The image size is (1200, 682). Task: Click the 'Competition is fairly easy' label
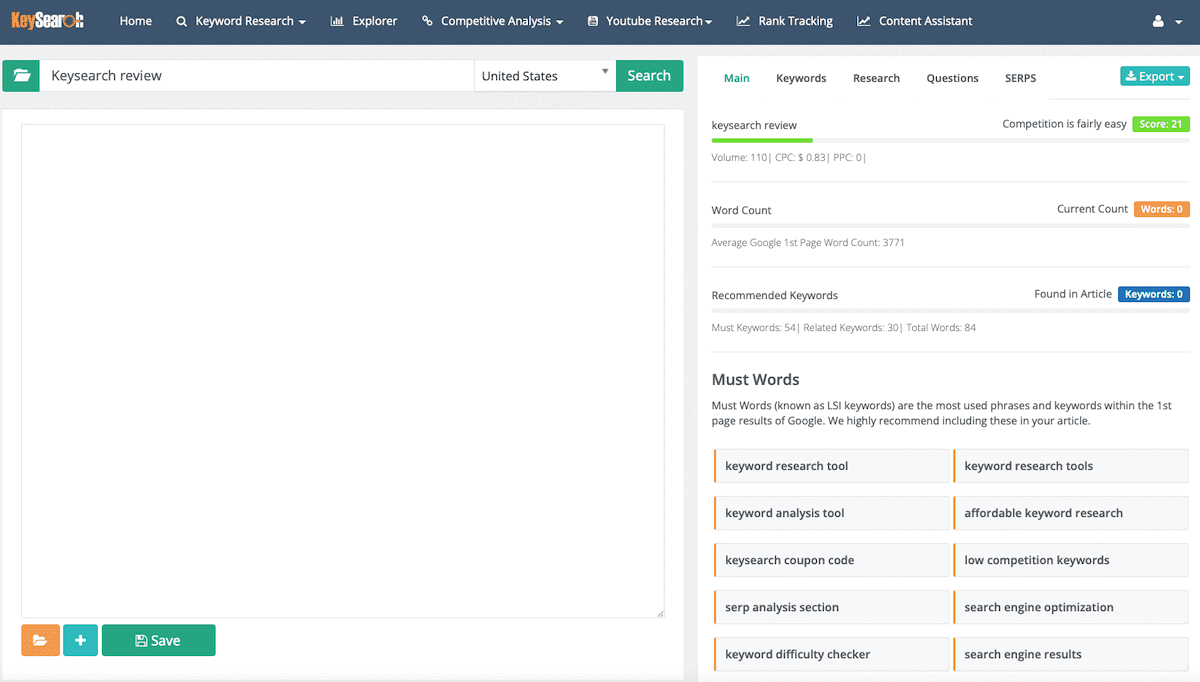pyautogui.click(x=1064, y=124)
